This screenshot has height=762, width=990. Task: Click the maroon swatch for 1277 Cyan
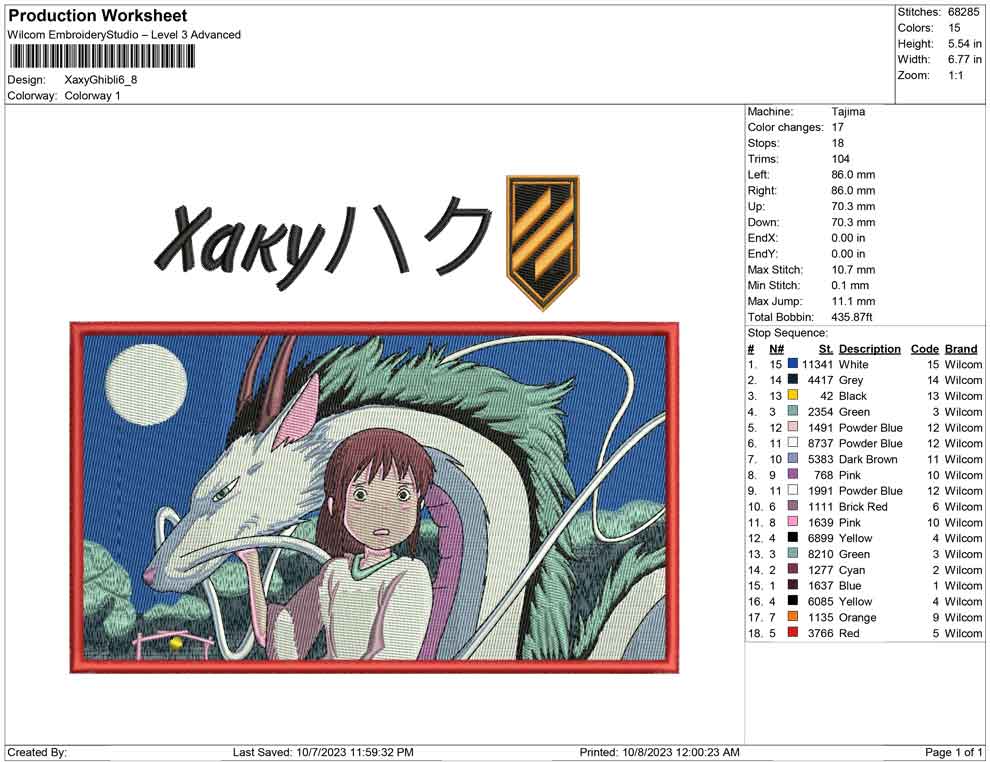tap(793, 569)
